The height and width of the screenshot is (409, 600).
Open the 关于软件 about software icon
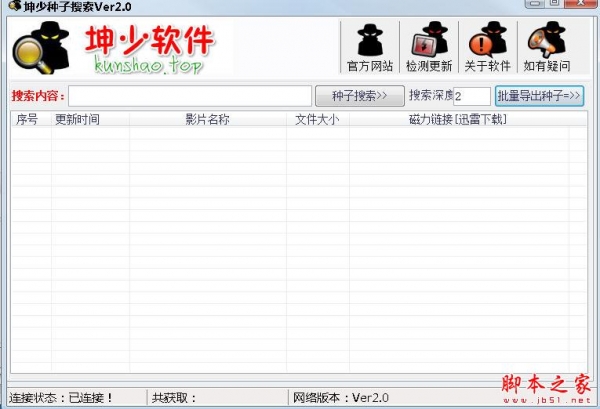pyautogui.click(x=488, y=47)
